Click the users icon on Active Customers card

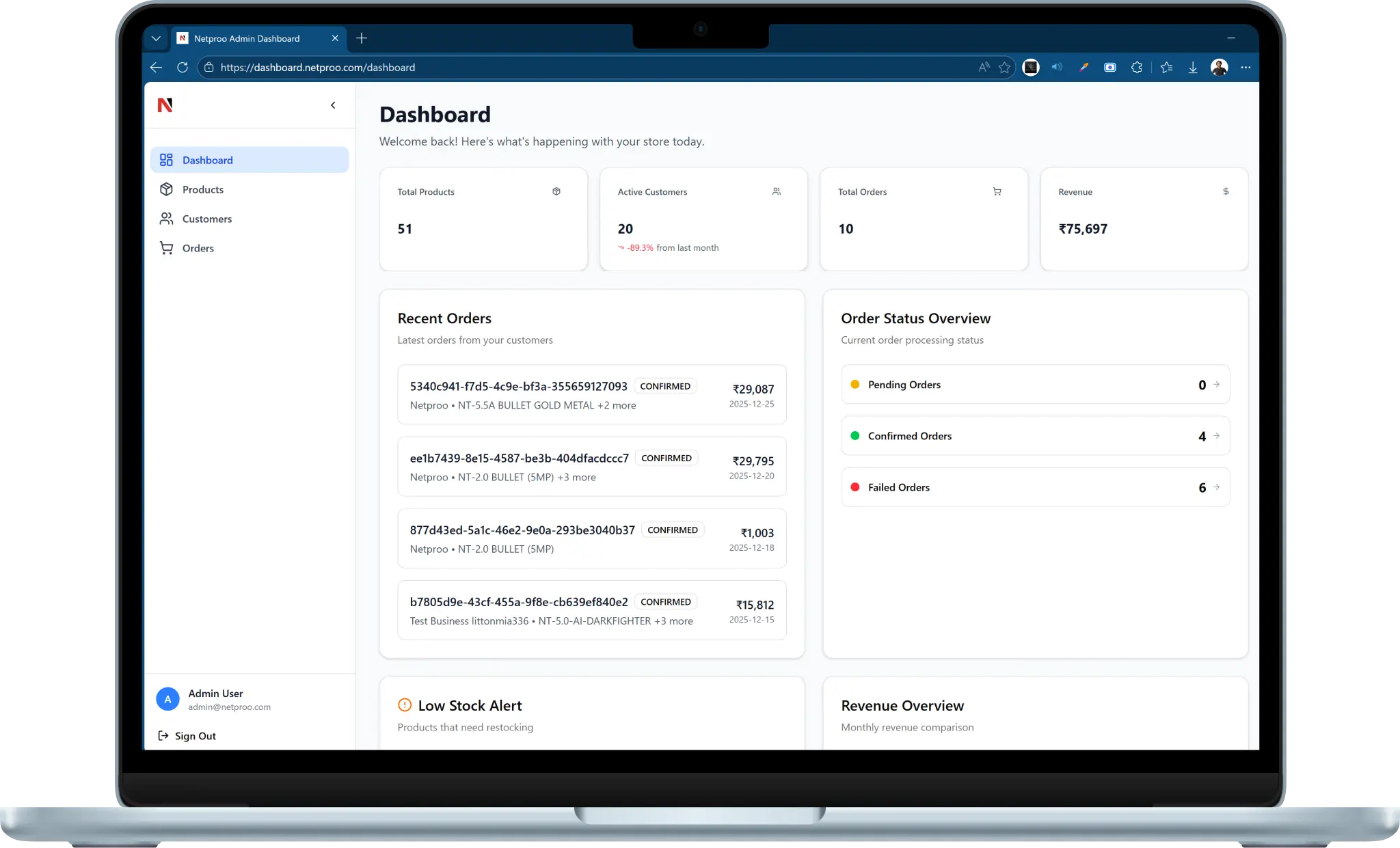(777, 191)
